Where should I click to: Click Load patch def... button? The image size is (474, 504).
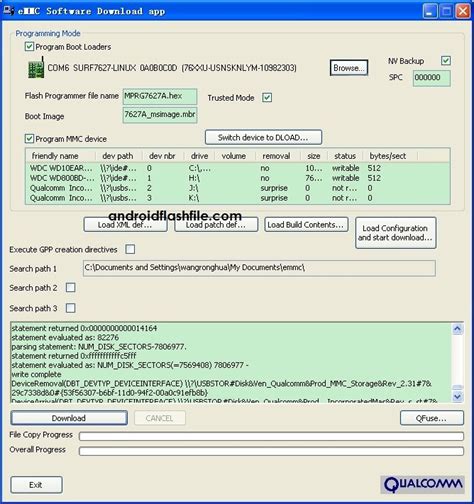tap(216, 225)
